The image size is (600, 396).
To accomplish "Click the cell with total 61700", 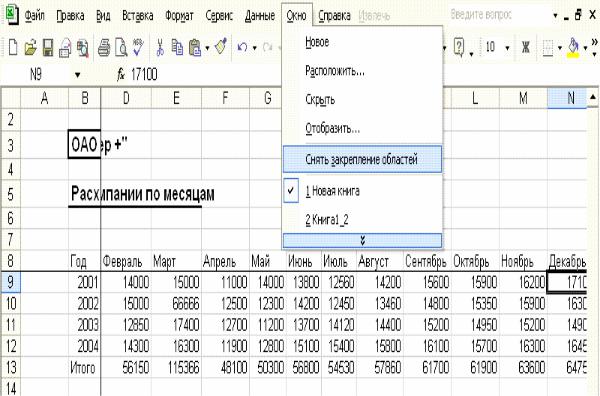I will coord(427,368).
